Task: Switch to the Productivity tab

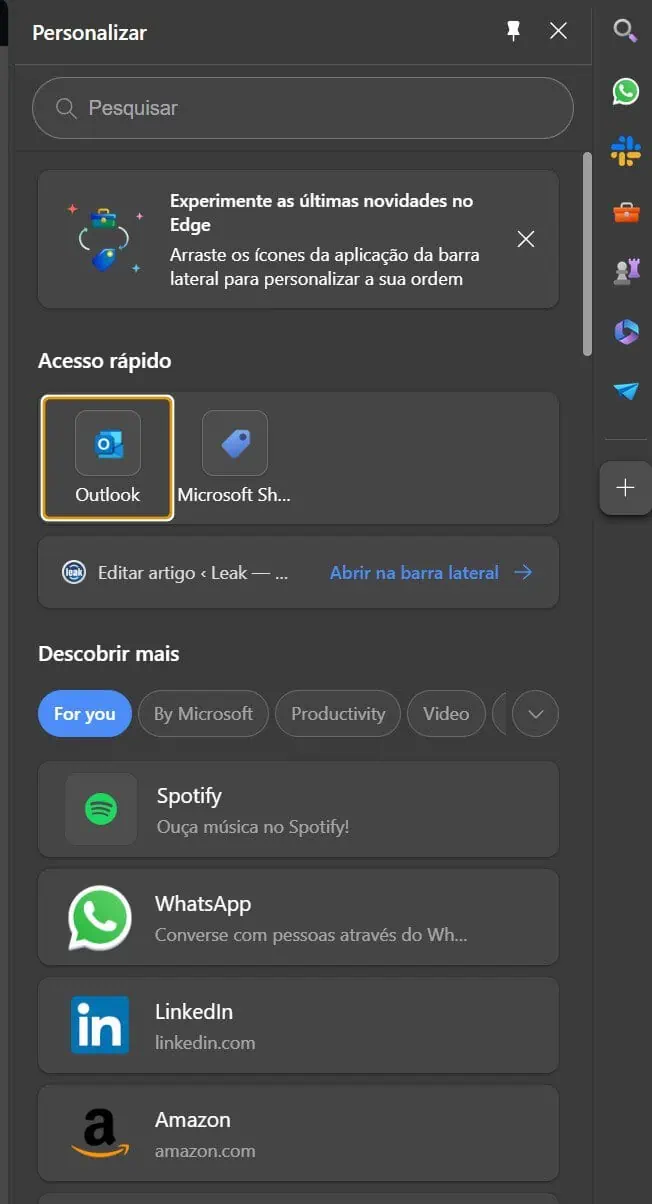Action: tap(338, 714)
